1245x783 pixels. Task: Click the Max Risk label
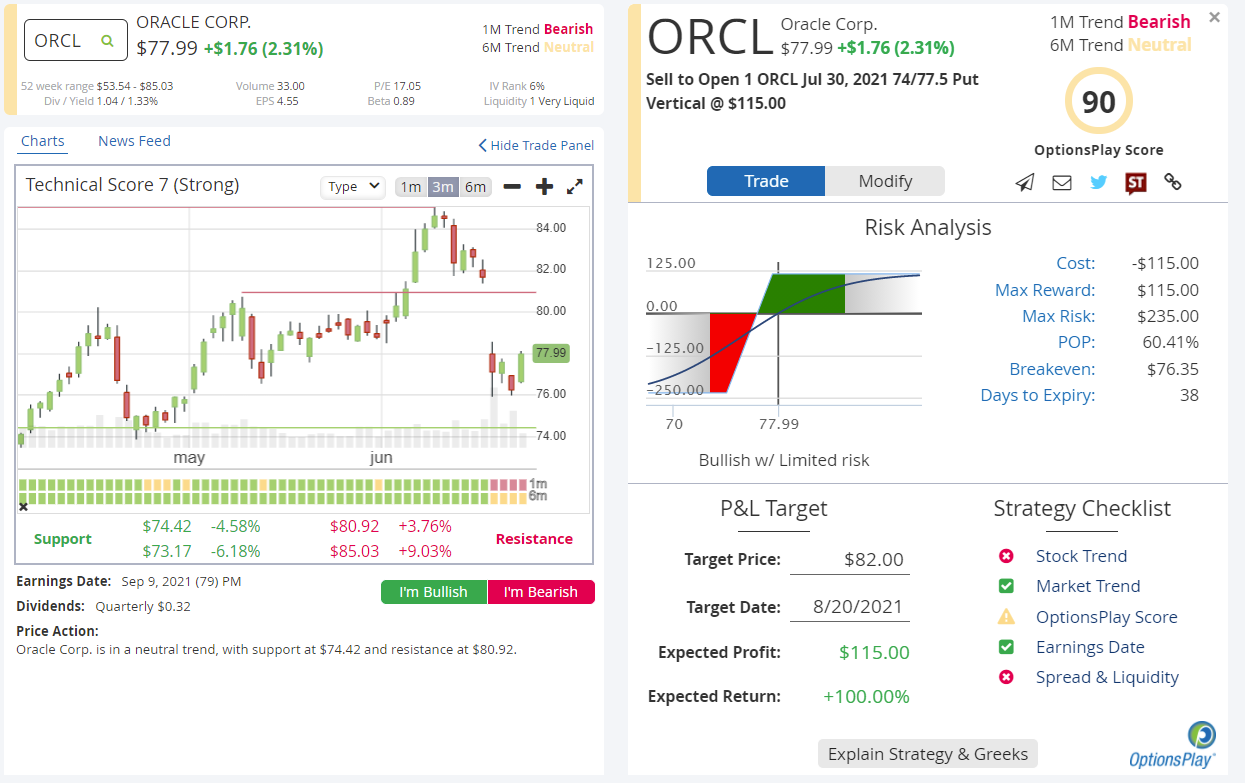tap(1058, 316)
